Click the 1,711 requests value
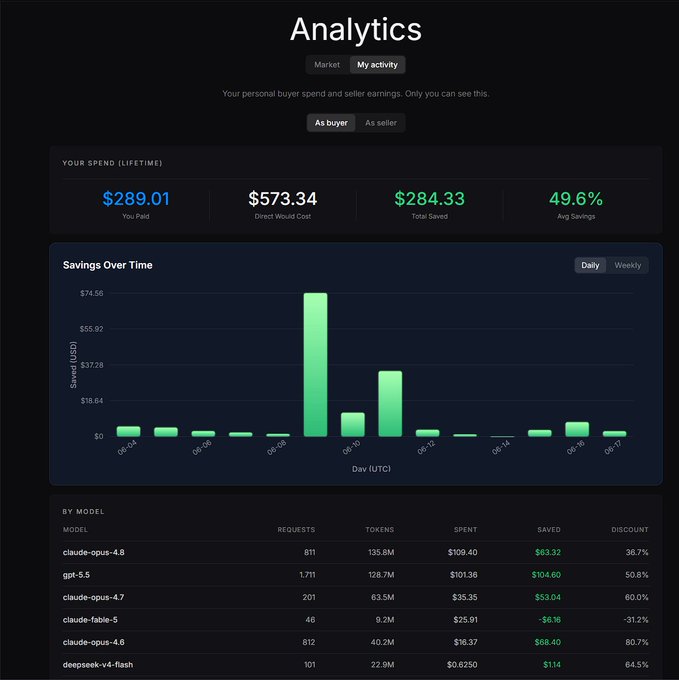Image resolution: width=679 pixels, height=680 pixels. coord(307,575)
